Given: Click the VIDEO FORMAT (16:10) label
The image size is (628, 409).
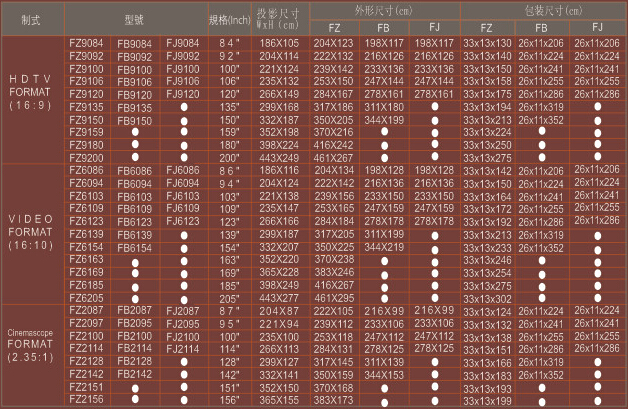Looking at the screenshot, I should click(x=30, y=232).
